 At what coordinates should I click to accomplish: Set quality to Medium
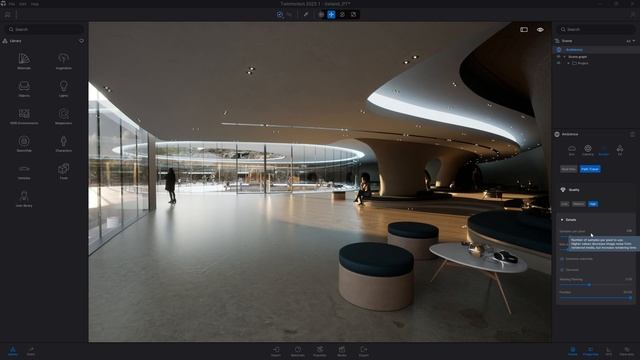(578, 204)
